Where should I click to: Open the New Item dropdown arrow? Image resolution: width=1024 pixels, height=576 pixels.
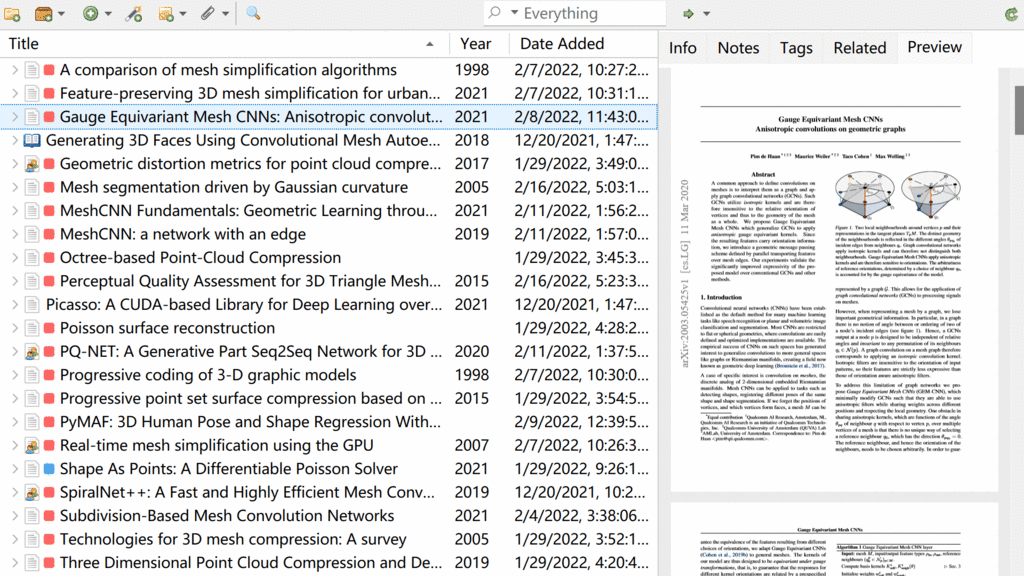pos(108,14)
